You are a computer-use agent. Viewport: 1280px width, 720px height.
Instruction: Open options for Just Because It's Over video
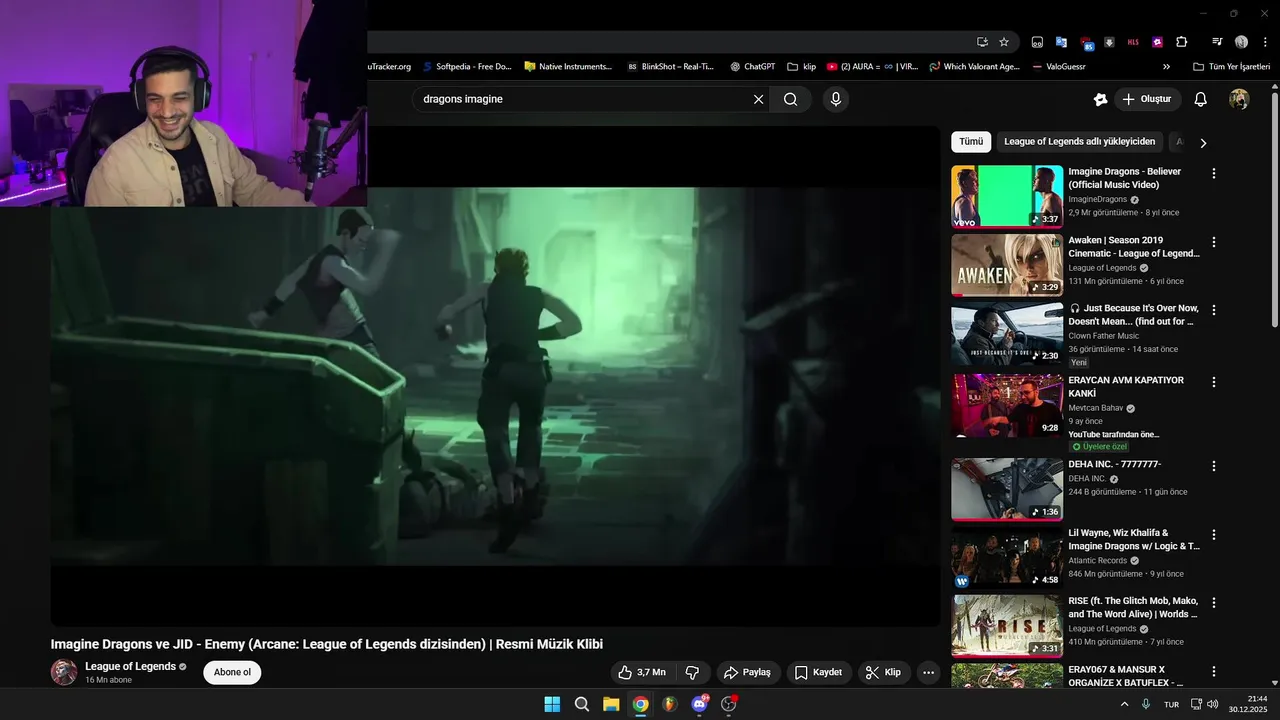[x=1214, y=310]
